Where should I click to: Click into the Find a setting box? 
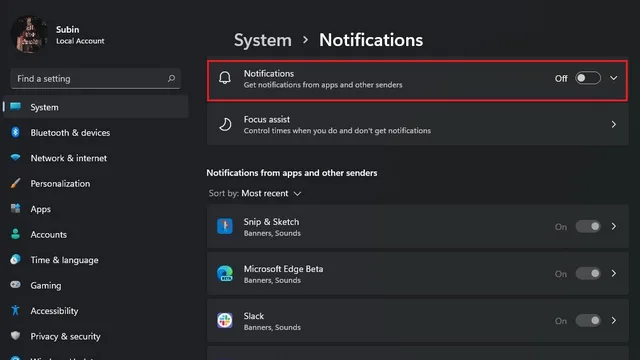[96, 78]
